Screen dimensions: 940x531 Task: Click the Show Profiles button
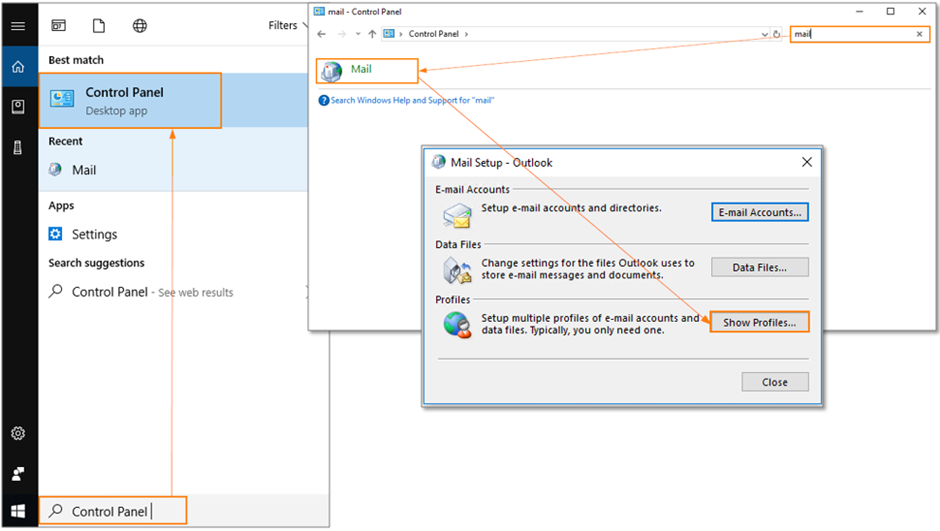759,323
